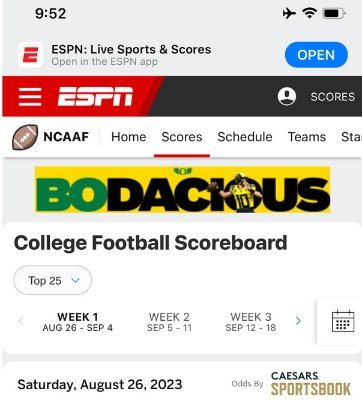Select Week 1 Aug 26 - Sep 4

pyautogui.click(x=77, y=322)
